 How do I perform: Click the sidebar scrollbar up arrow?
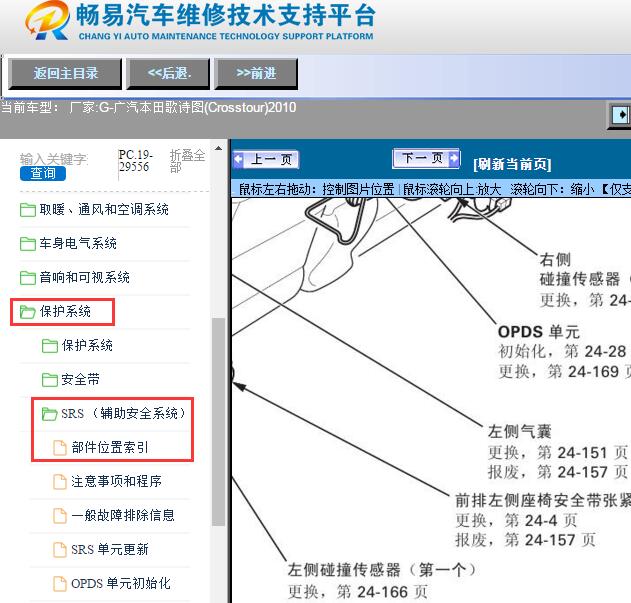[218, 148]
